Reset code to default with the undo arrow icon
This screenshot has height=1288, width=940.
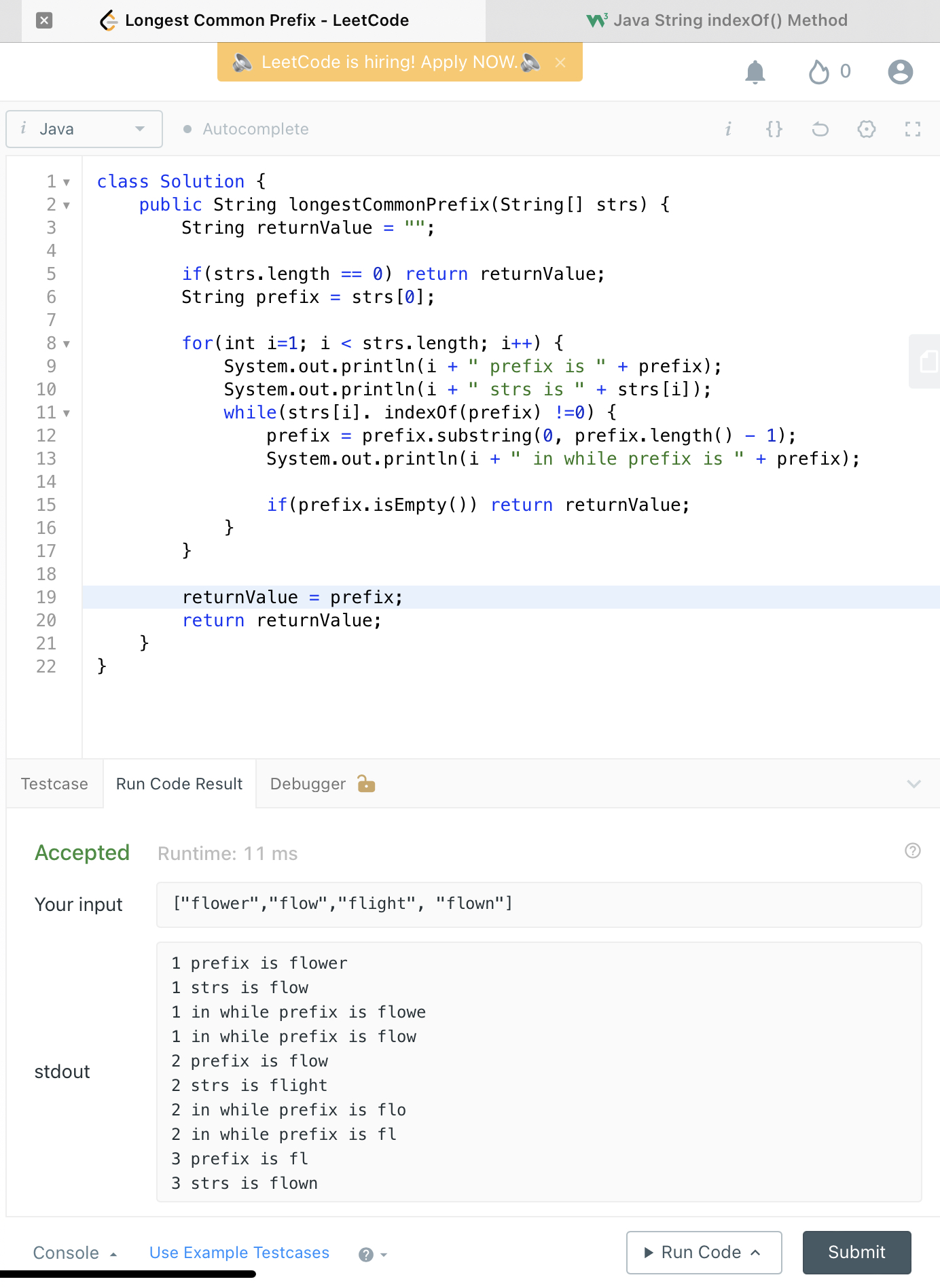click(x=820, y=129)
